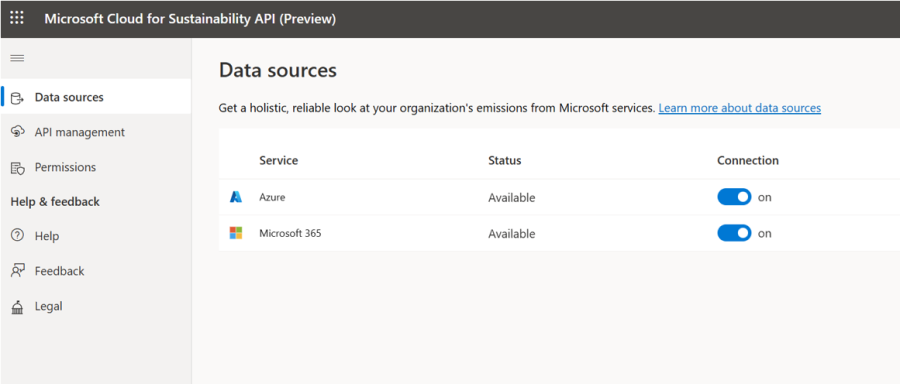Click the API management cloud icon
The width and height of the screenshot is (900, 384).
17,132
